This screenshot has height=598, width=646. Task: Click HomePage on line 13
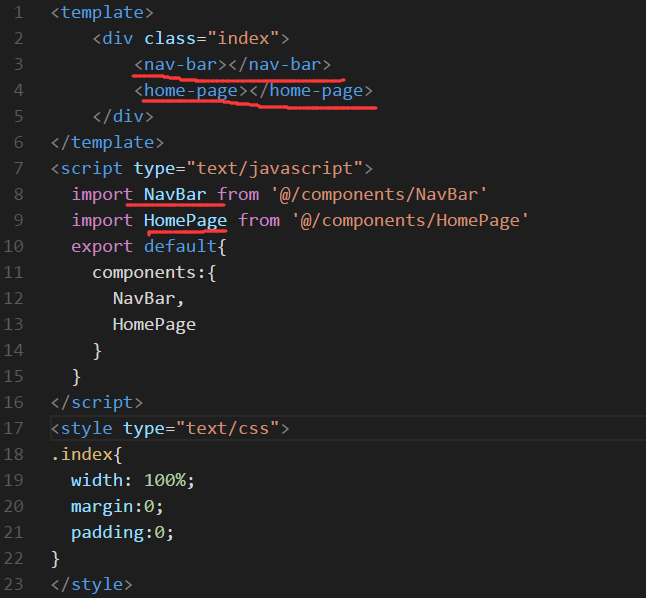click(x=154, y=324)
